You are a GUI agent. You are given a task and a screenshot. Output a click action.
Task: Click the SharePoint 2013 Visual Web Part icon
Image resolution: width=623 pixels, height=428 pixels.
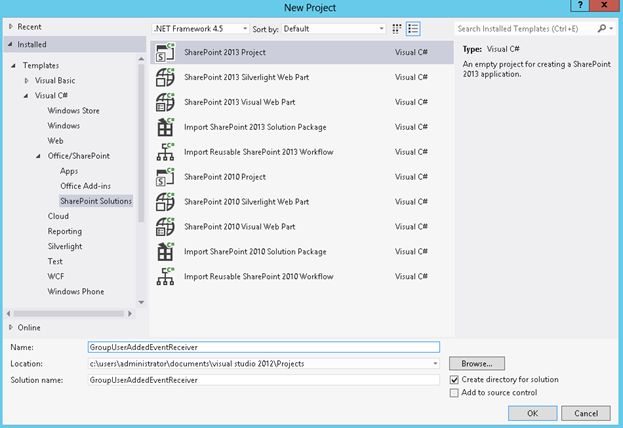tap(165, 102)
